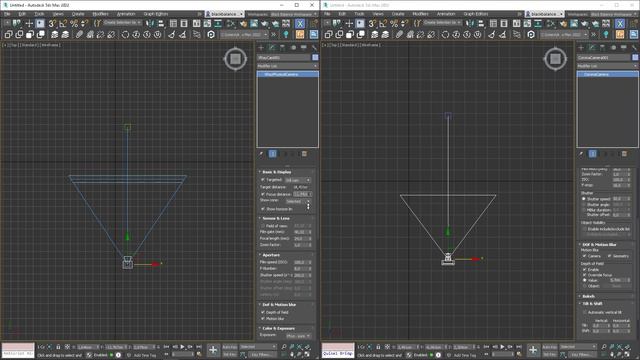Open the Create tab plus icon in left command panel
This screenshot has height=360, width=640.
pyautogui.click(x=261, y=48)
